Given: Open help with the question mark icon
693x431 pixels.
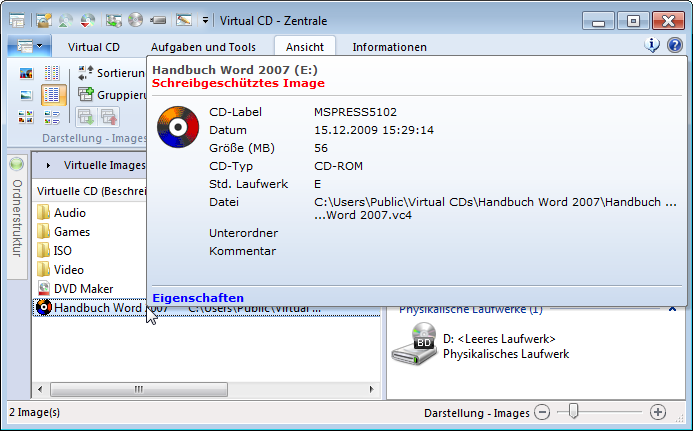Looking at the screenshot, I should [675, 45].
